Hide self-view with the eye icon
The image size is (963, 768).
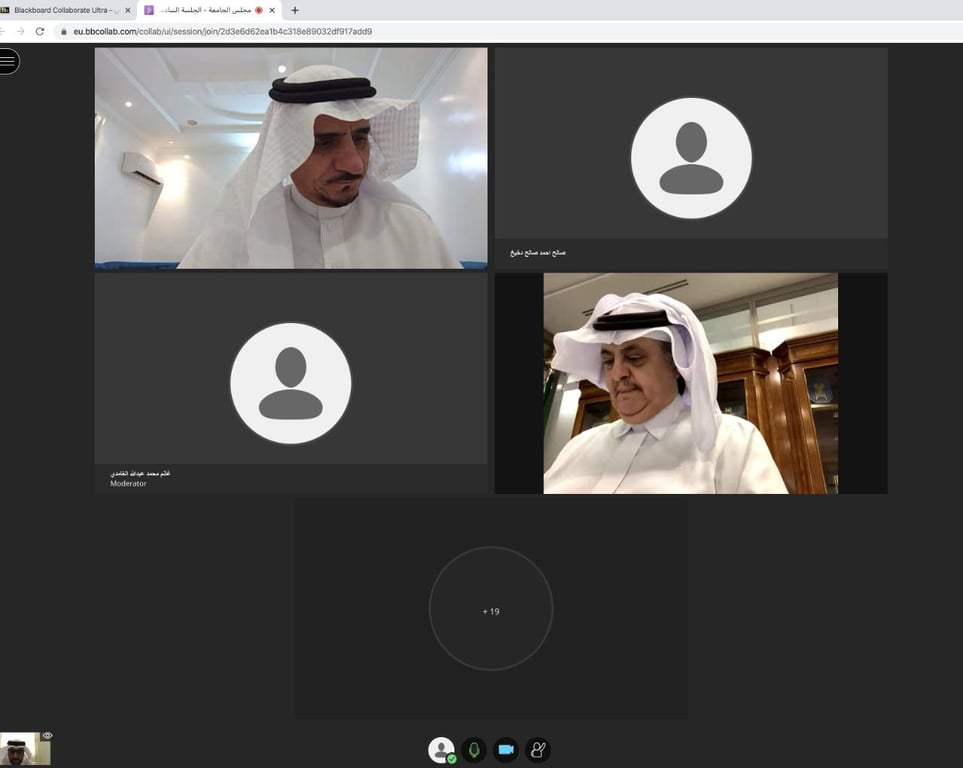pyautogui.click(x=47, y=735)
